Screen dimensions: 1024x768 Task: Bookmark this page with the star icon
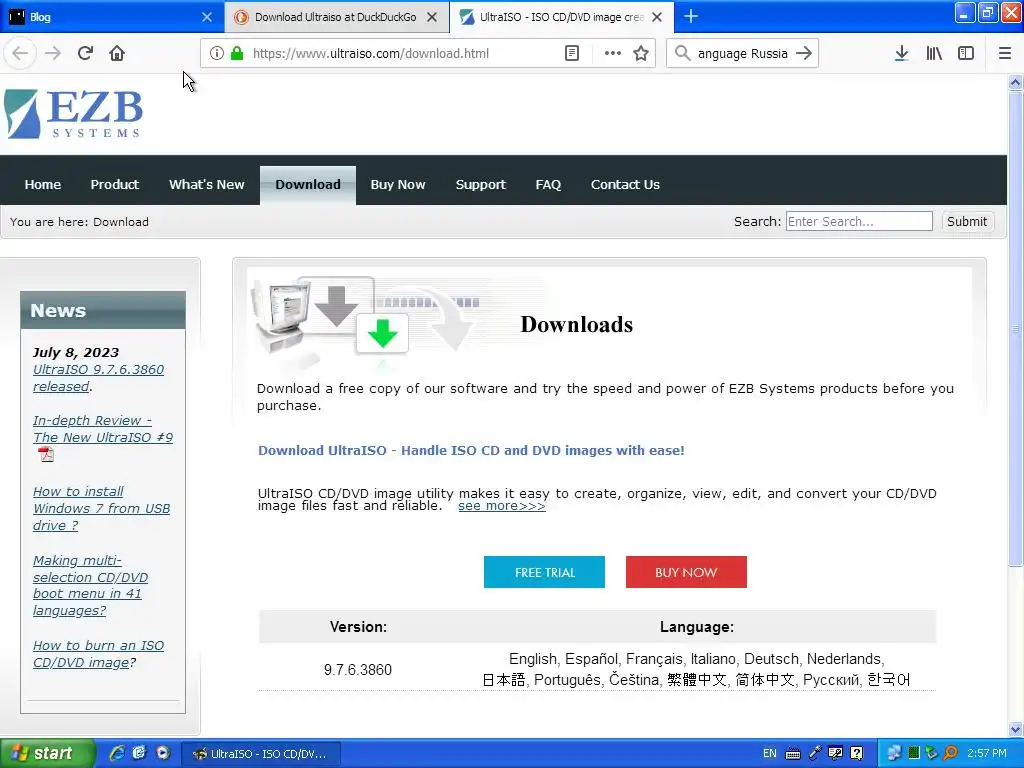click(x=641, y=54)
